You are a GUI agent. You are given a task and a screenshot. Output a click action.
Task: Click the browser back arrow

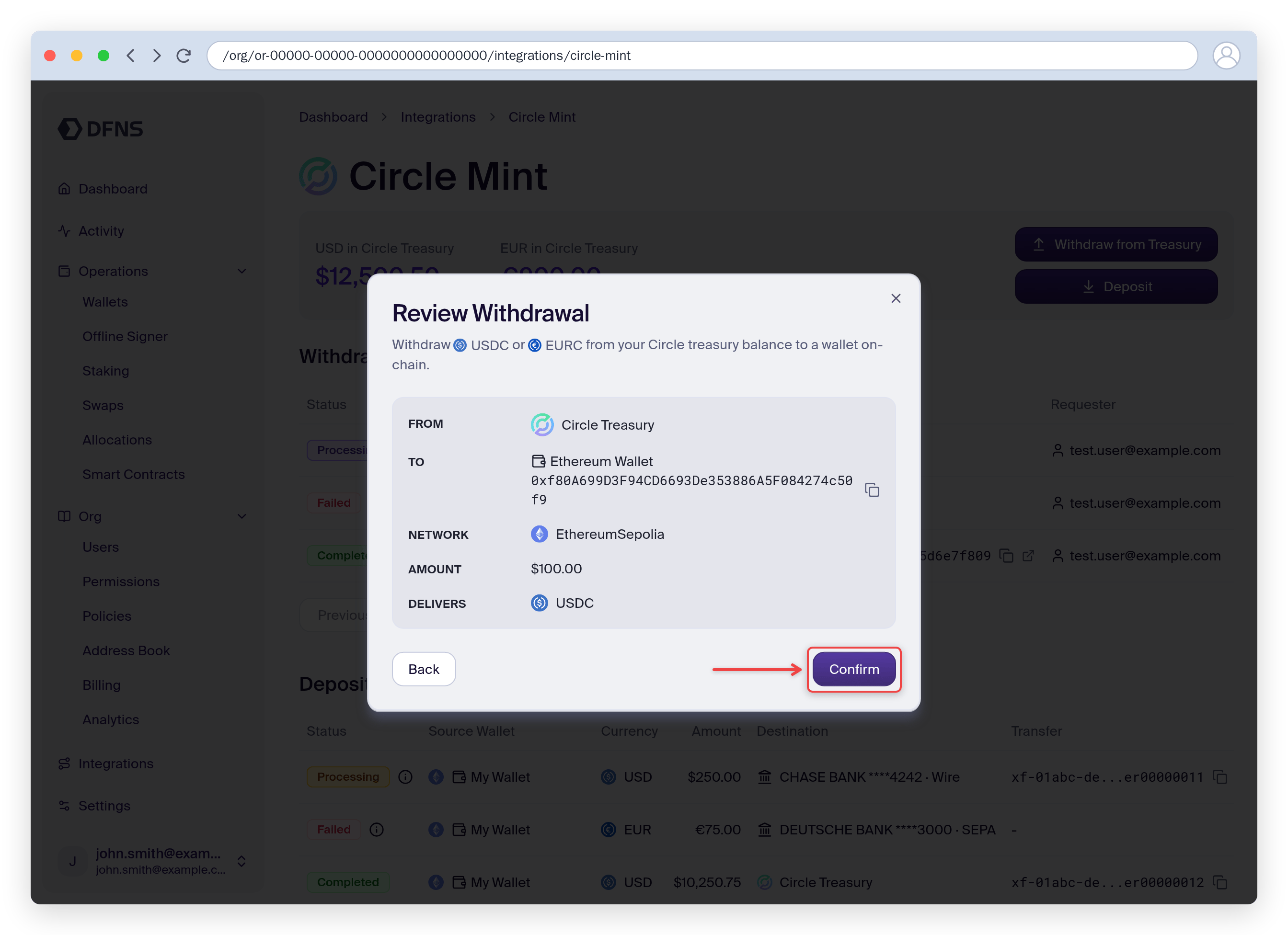131,56
